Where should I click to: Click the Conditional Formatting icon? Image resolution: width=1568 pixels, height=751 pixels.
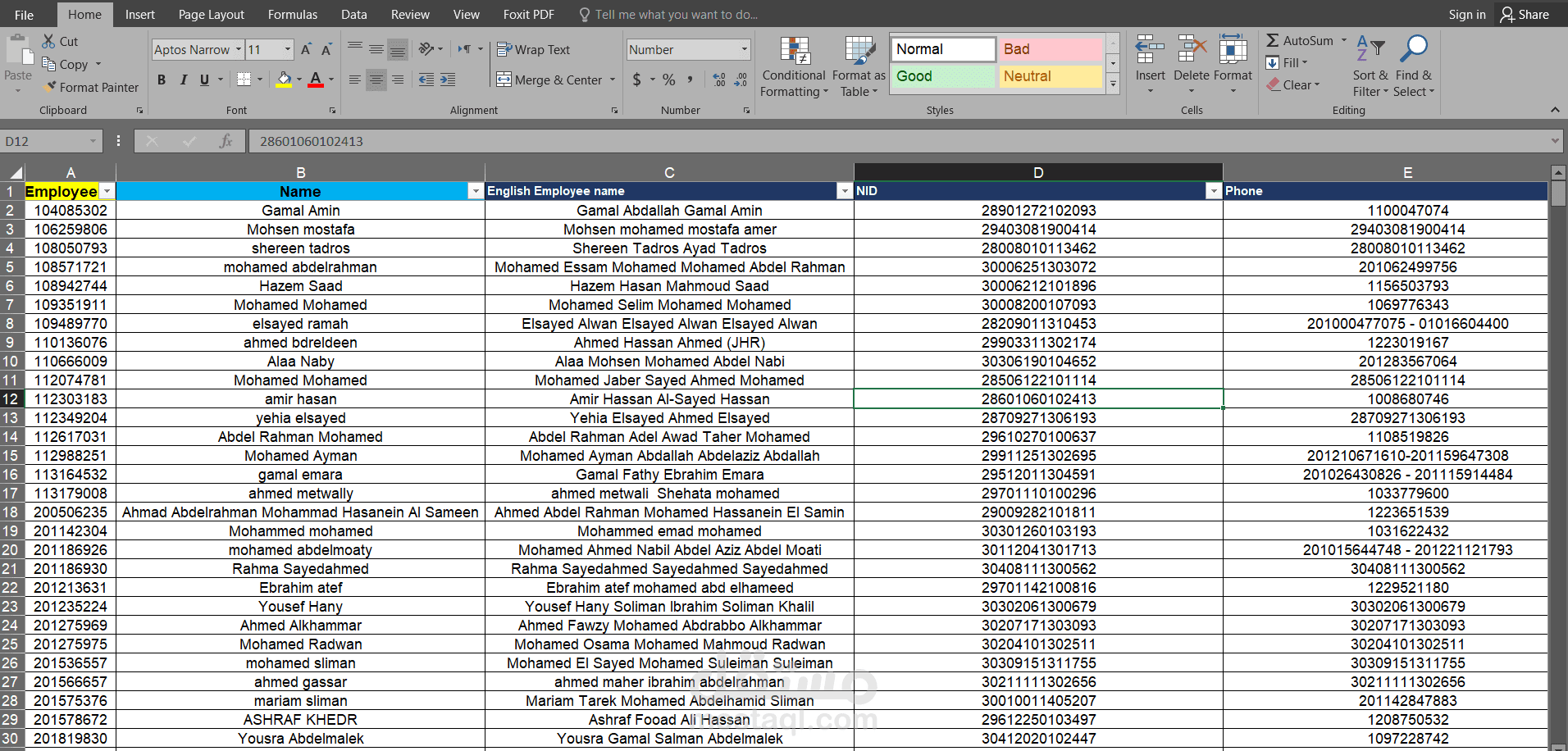(x=794, y=51)
